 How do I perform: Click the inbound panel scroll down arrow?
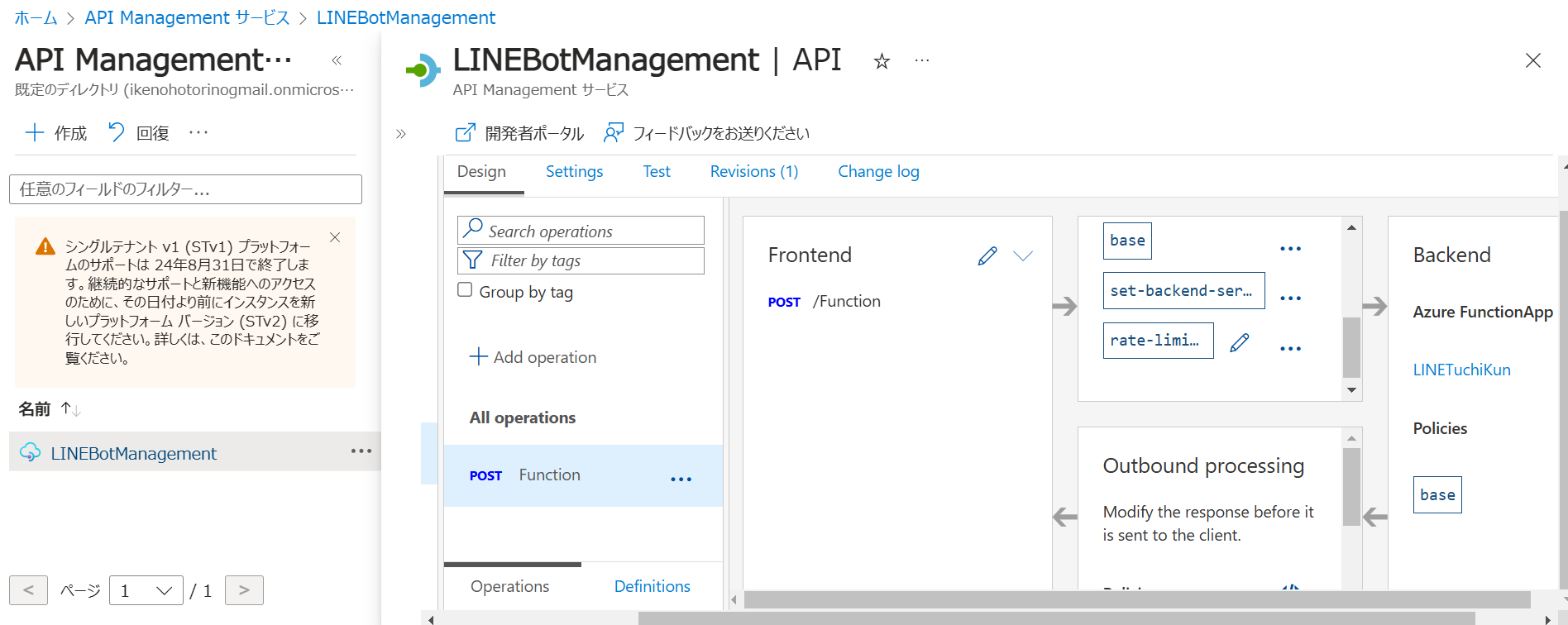pyautogui.click(x=1351, y=390)
